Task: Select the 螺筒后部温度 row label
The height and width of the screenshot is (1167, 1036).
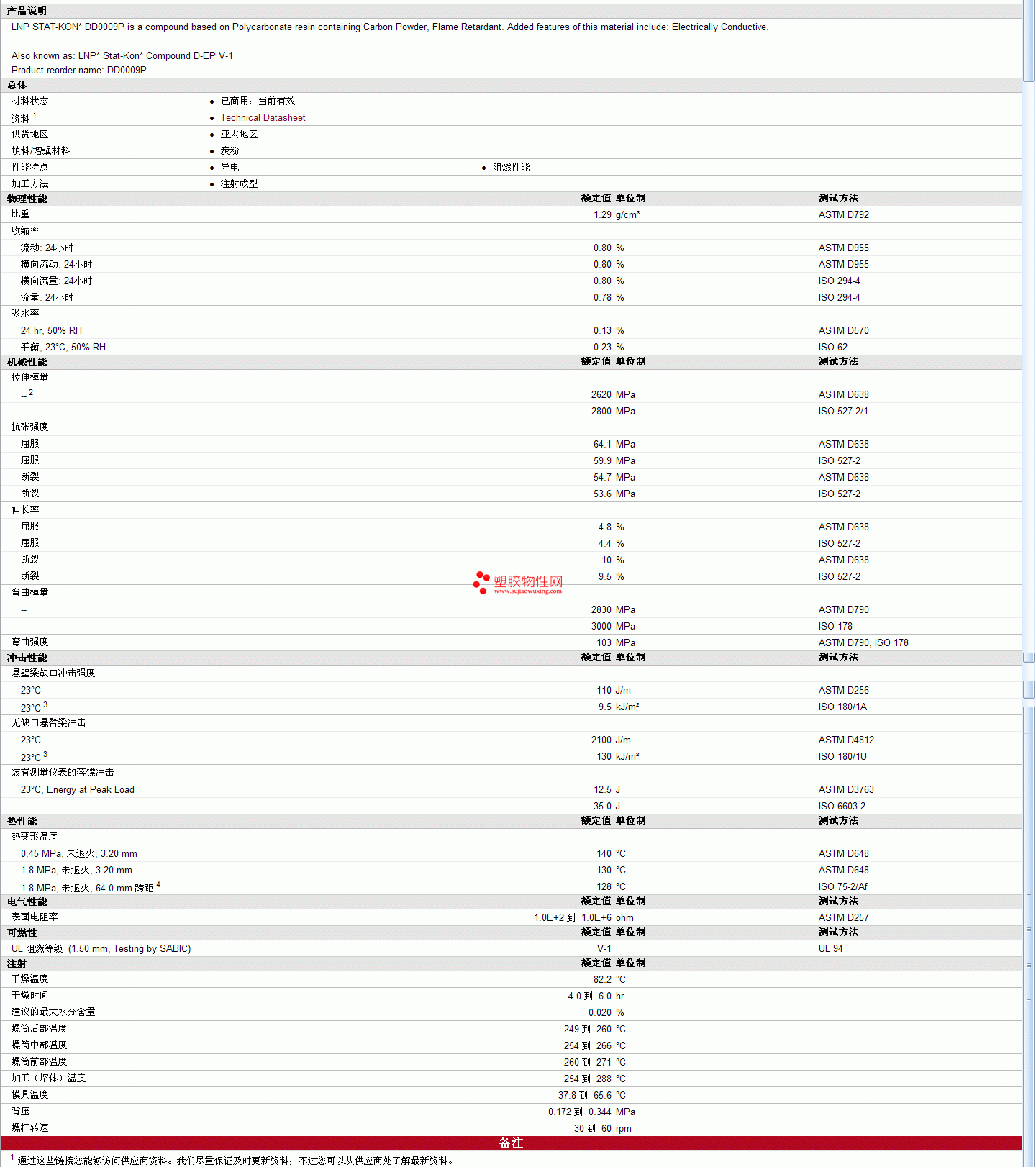Action: pos(39,1028)
